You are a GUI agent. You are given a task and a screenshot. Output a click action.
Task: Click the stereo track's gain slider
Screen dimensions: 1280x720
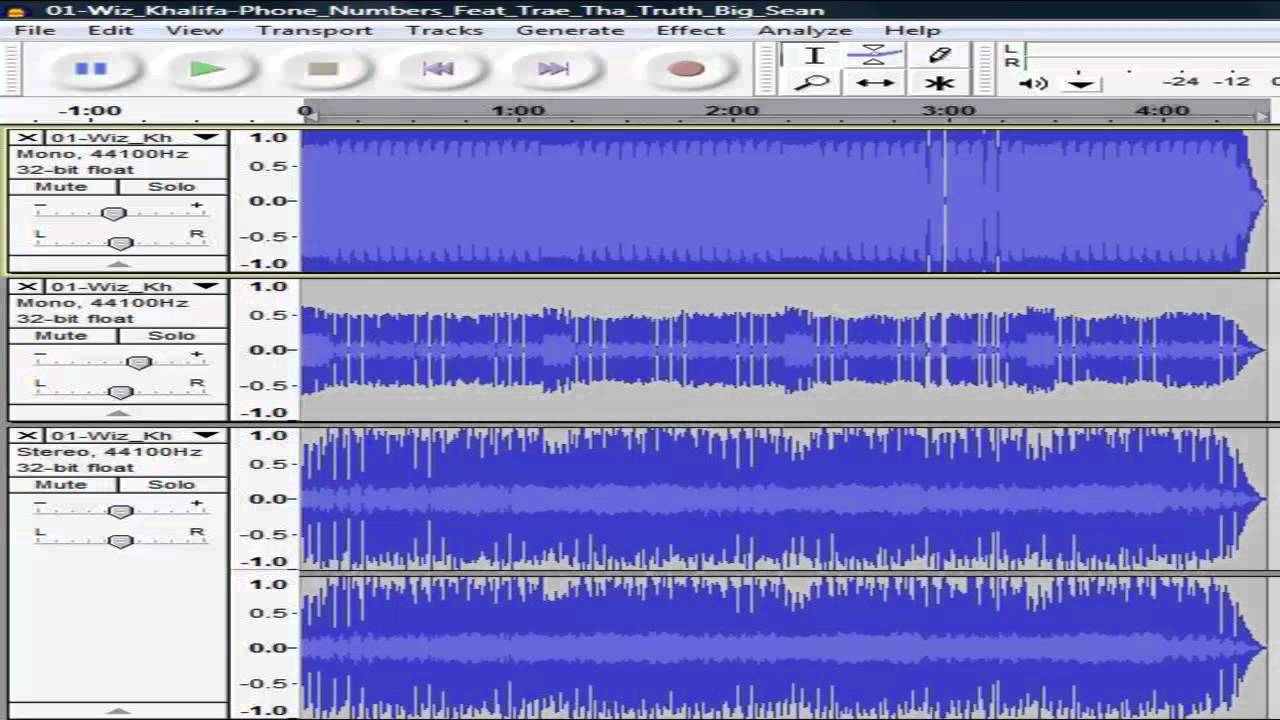(x=120, y=511)
